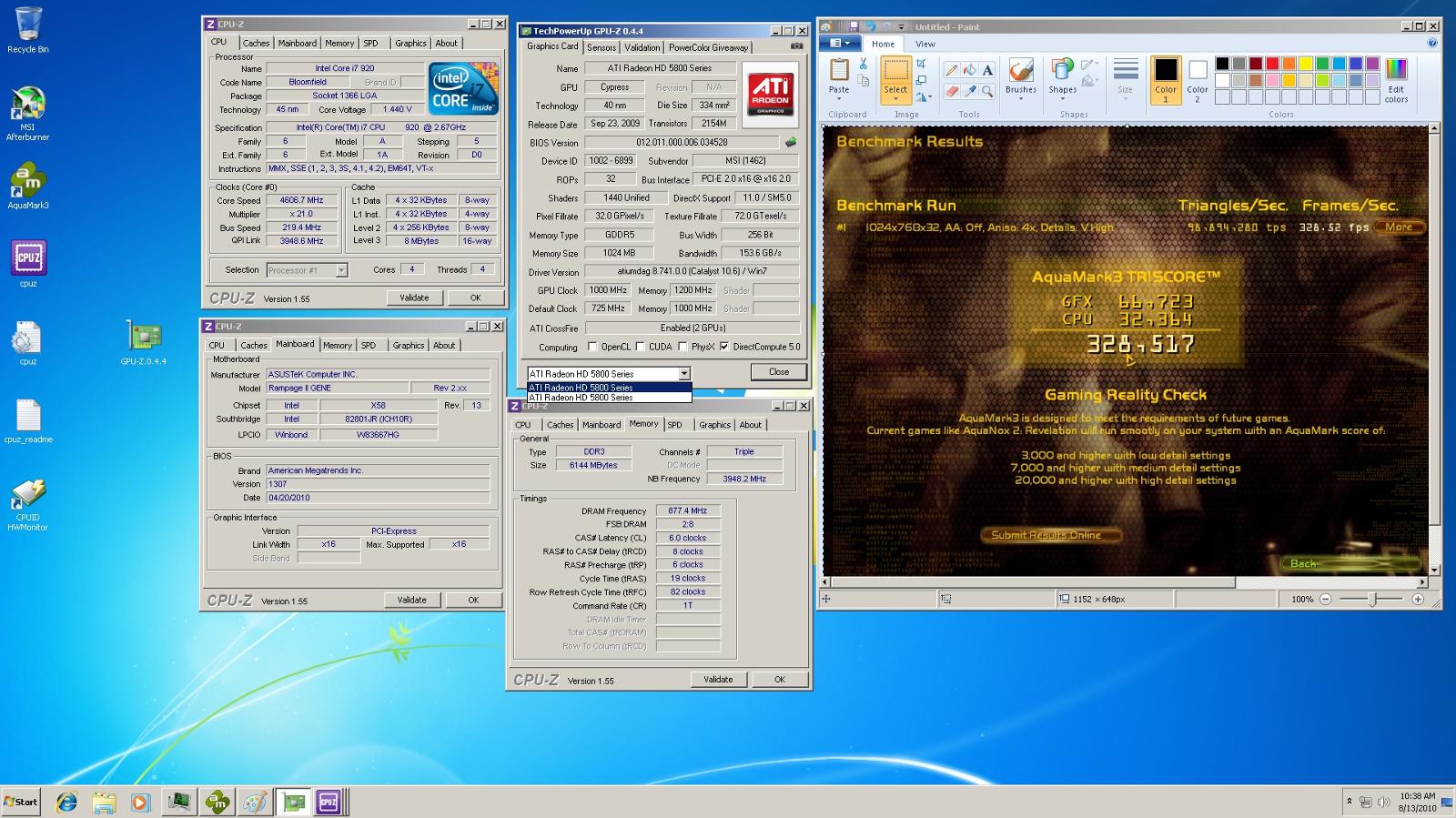Image resolution: width=1456 pixels, height=818 pixels.
Task: Click the Crop icon in Paint Image group
Action: pyautogui.click(x=921, y=64)
